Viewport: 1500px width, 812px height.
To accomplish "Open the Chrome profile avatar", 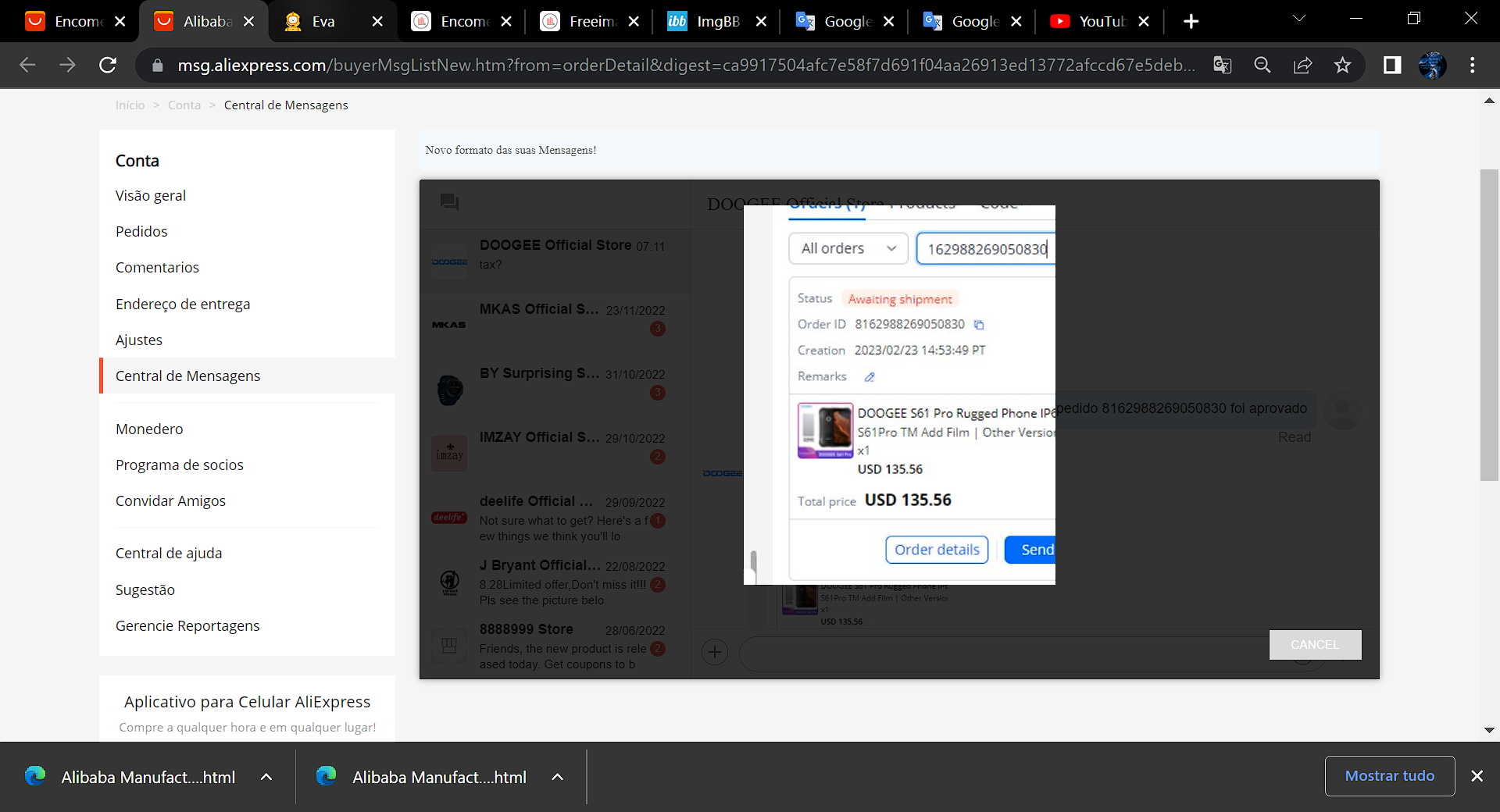I will (x=1433, y=65).
